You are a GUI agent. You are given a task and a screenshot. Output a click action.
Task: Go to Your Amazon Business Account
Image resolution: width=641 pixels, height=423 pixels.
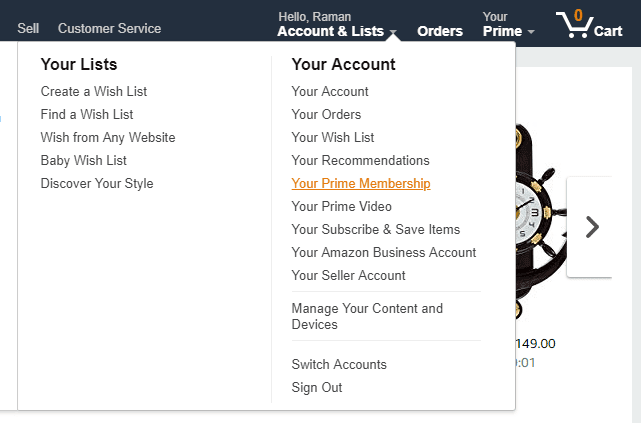383,253
